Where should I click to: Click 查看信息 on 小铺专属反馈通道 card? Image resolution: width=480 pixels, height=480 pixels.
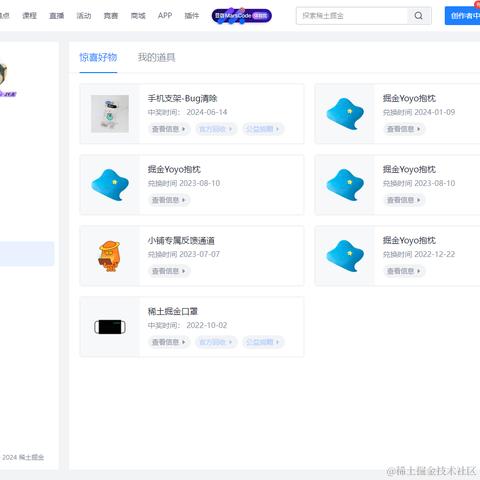[169, 271]
